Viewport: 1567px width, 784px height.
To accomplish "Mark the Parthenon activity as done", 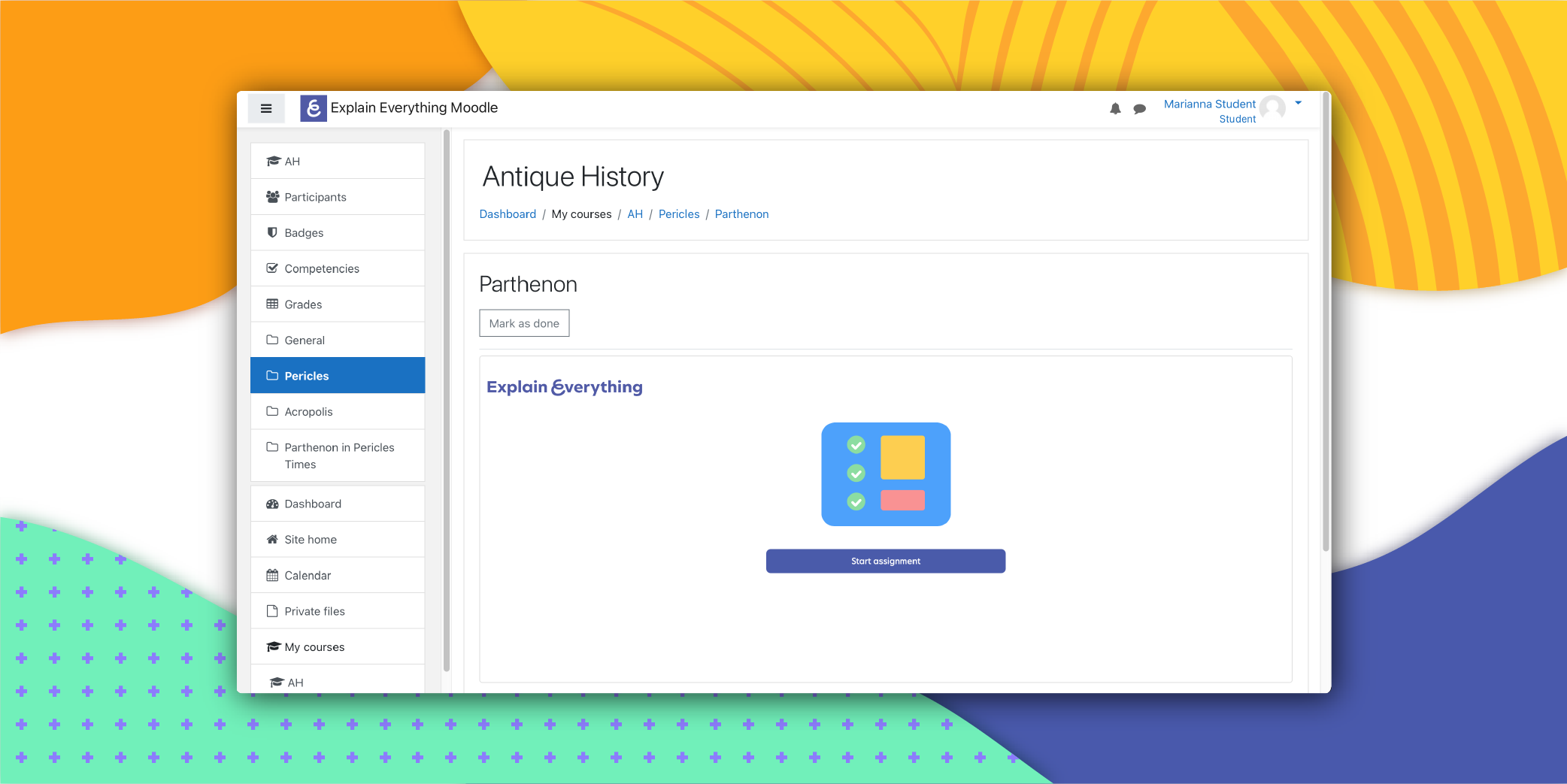I will coord(524,323).
